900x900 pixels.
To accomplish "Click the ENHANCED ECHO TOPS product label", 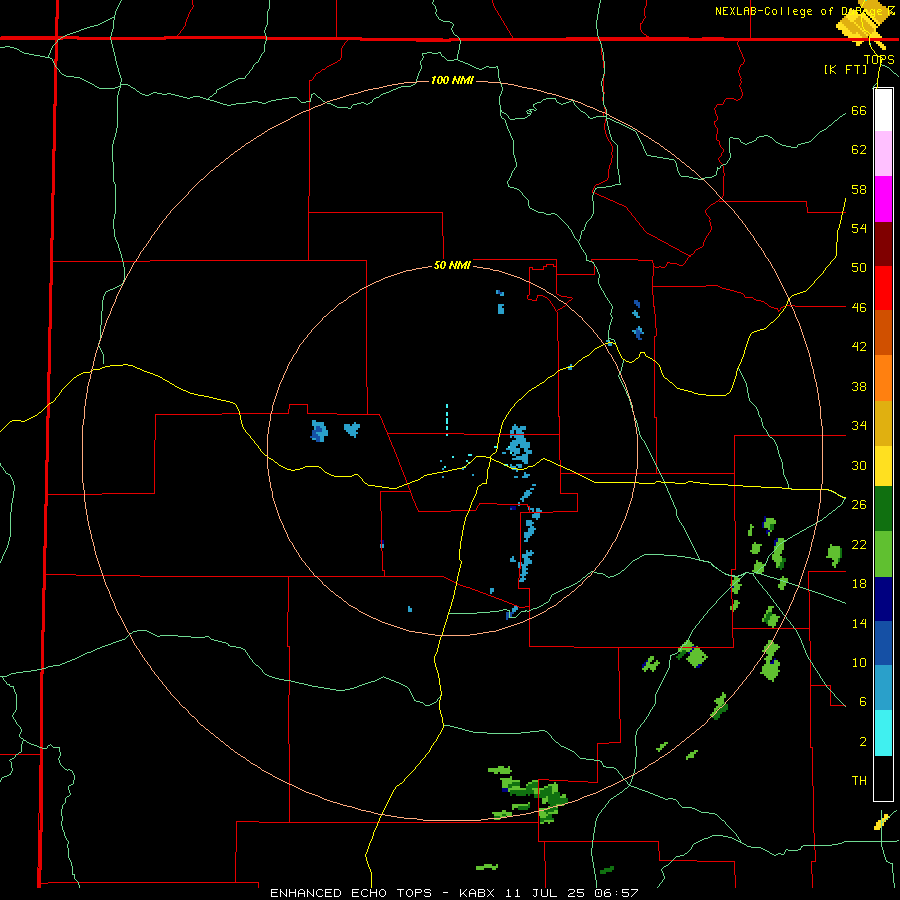I will [351, 893].
